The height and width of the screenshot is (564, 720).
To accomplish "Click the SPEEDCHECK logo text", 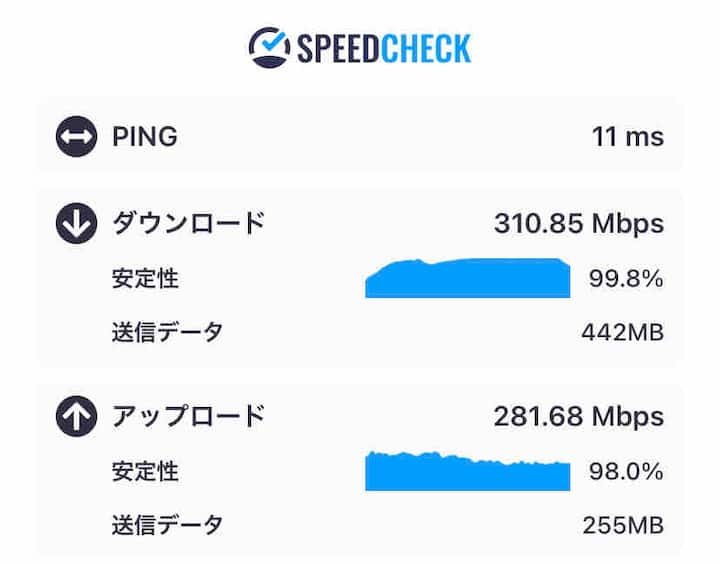I will (383, 47).
